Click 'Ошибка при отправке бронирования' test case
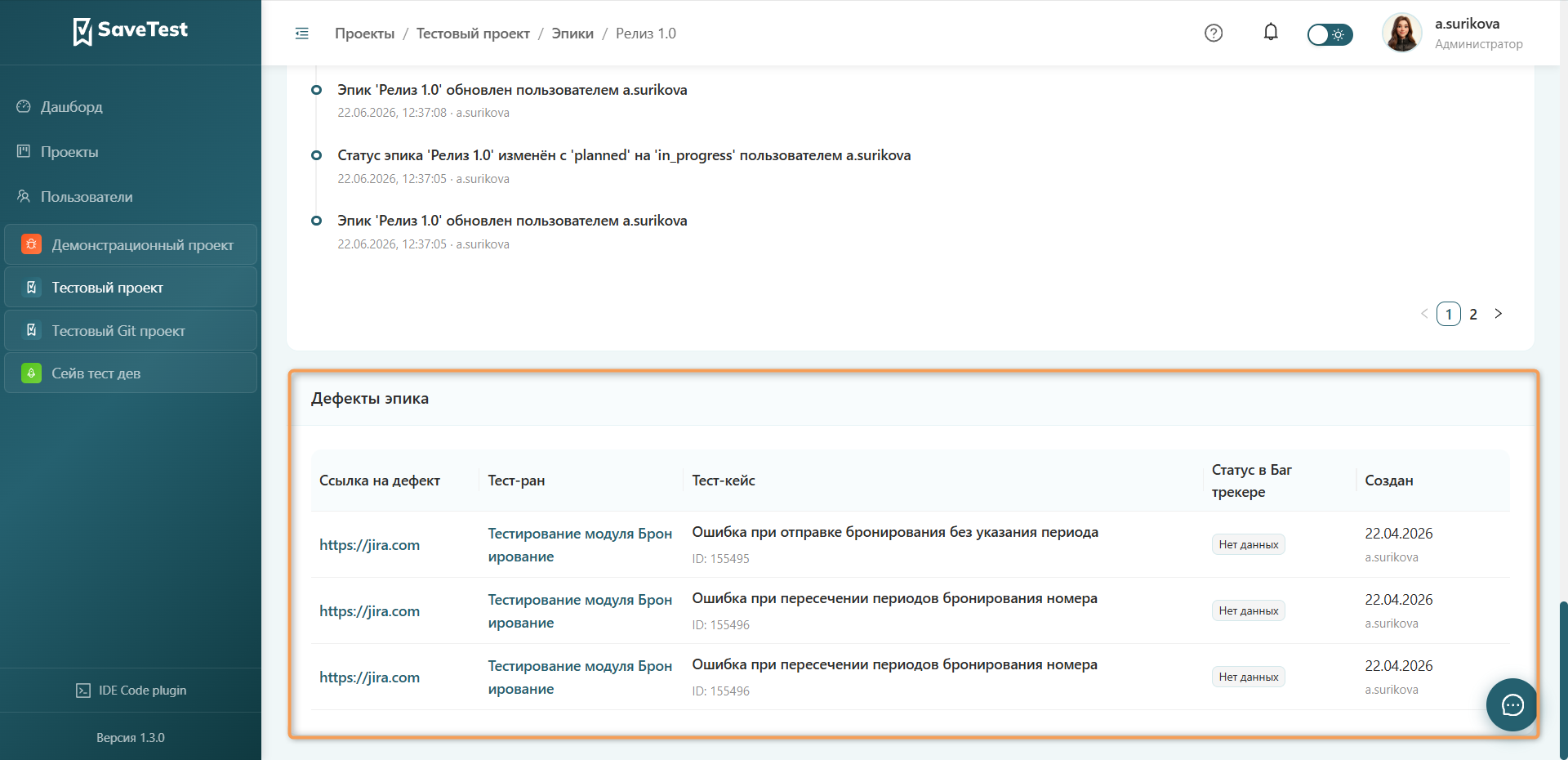1568x760 pixels. click(x=895, y=532)
